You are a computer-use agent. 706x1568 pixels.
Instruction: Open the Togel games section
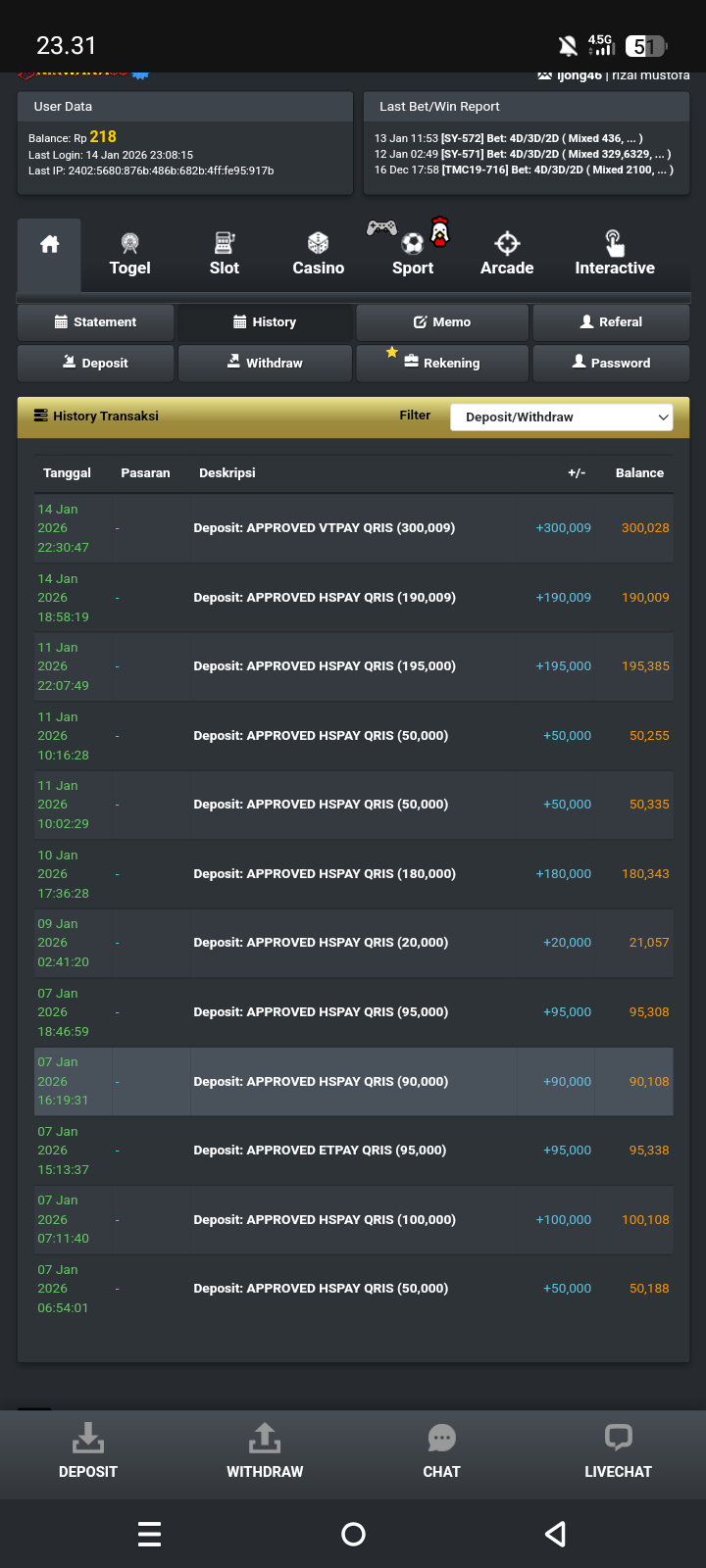(129, 255)
